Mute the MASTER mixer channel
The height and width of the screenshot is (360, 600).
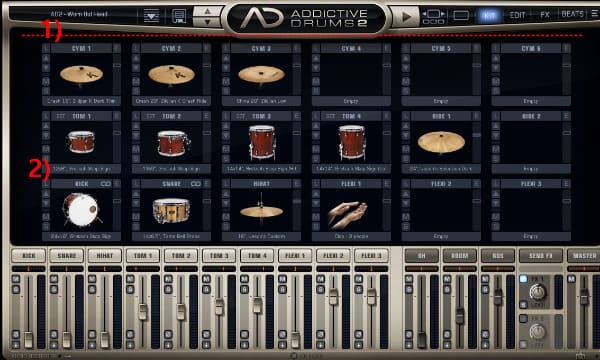point(571,279)
